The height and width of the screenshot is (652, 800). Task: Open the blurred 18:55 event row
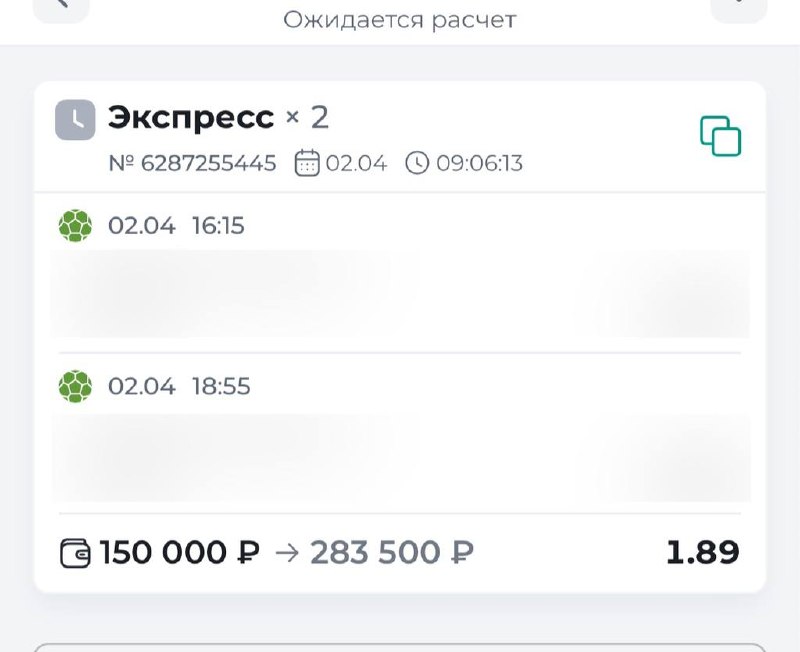400,457
